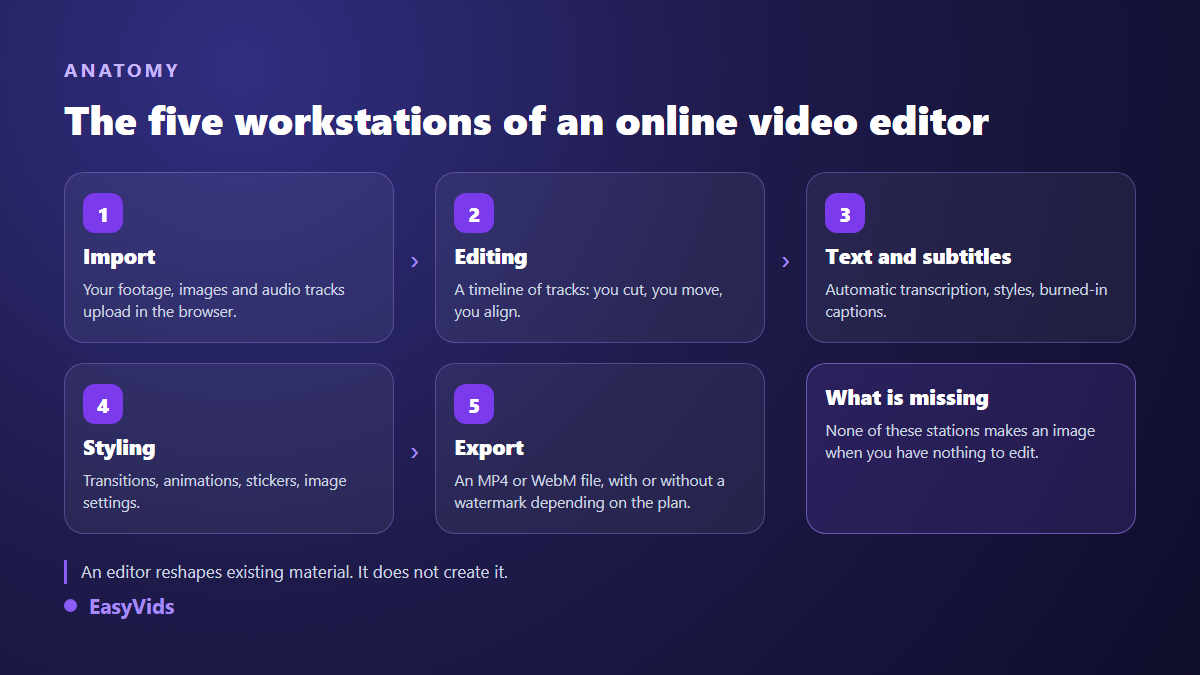The image size is (1200, 675).
Task: Click the number 3 badge on Text and subtitles card
Action: tap(845, 213)
